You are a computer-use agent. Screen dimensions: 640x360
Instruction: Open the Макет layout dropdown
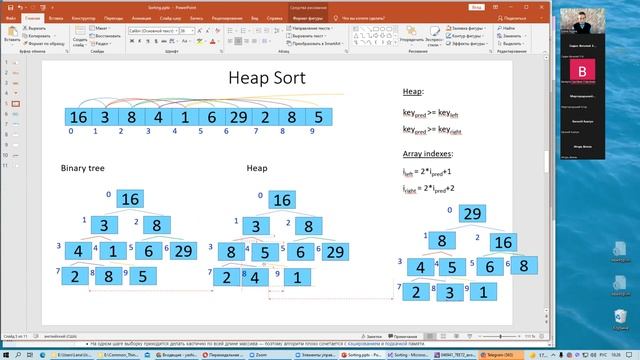[x=99, y=28]
